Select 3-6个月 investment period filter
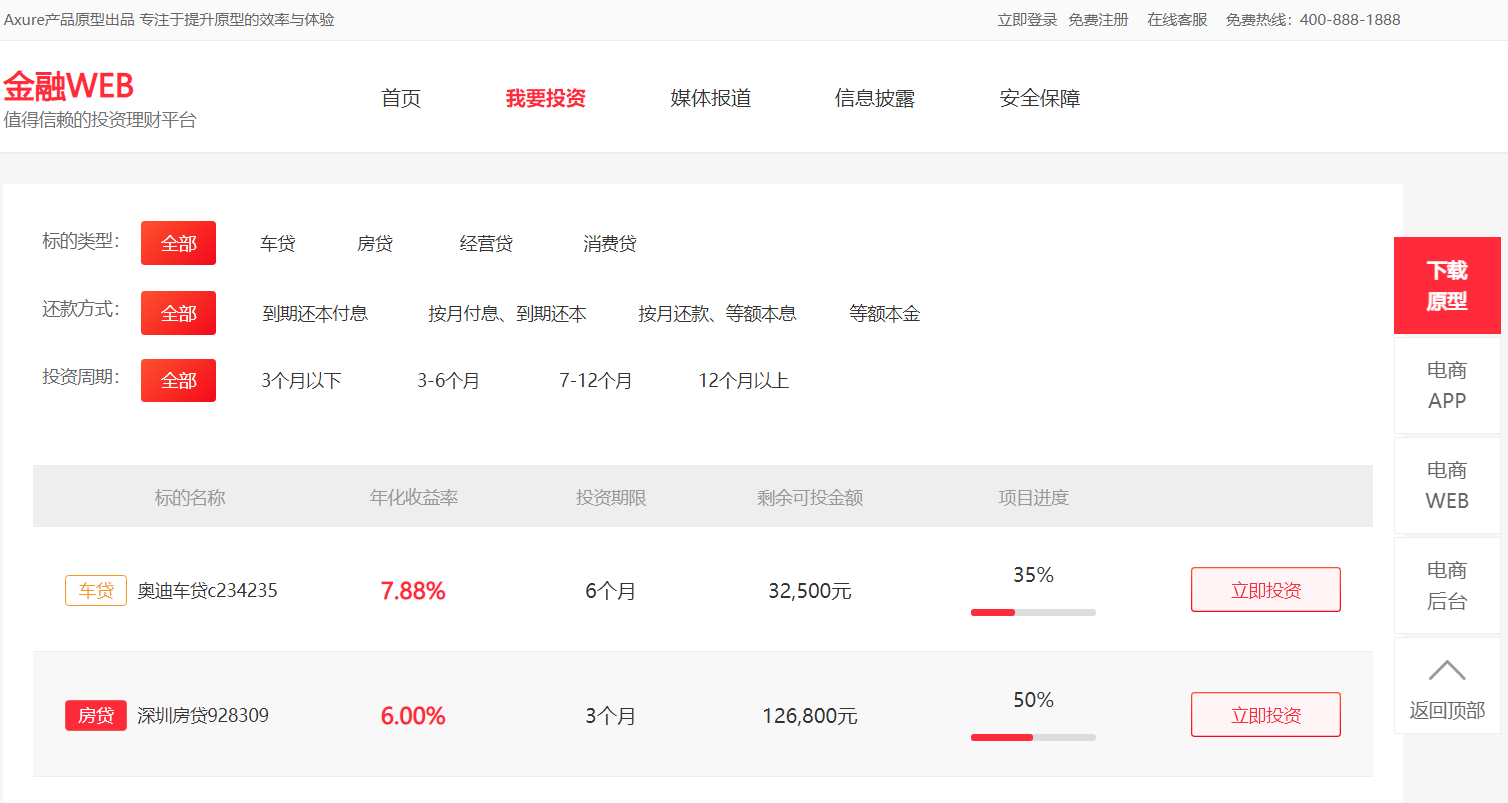The width and height of the screenshot is (1508, 803). click(448, 381)
